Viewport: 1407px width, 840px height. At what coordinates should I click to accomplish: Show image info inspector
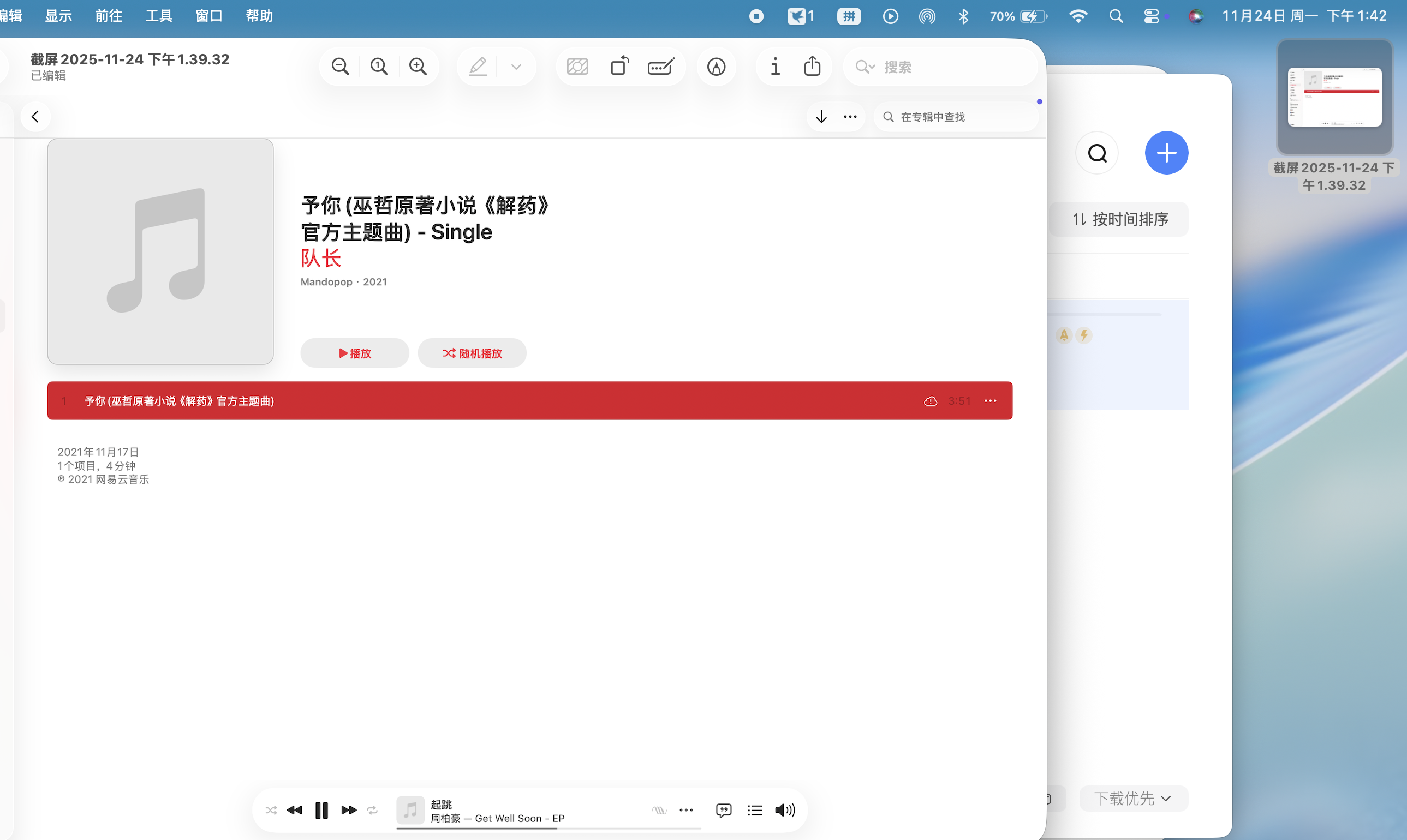[775, 67]
